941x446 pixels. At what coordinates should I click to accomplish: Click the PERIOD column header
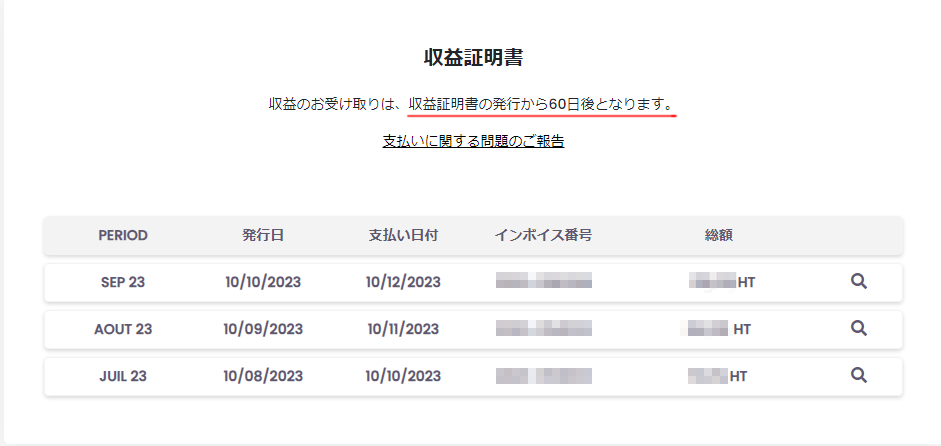tap(123, 235)
